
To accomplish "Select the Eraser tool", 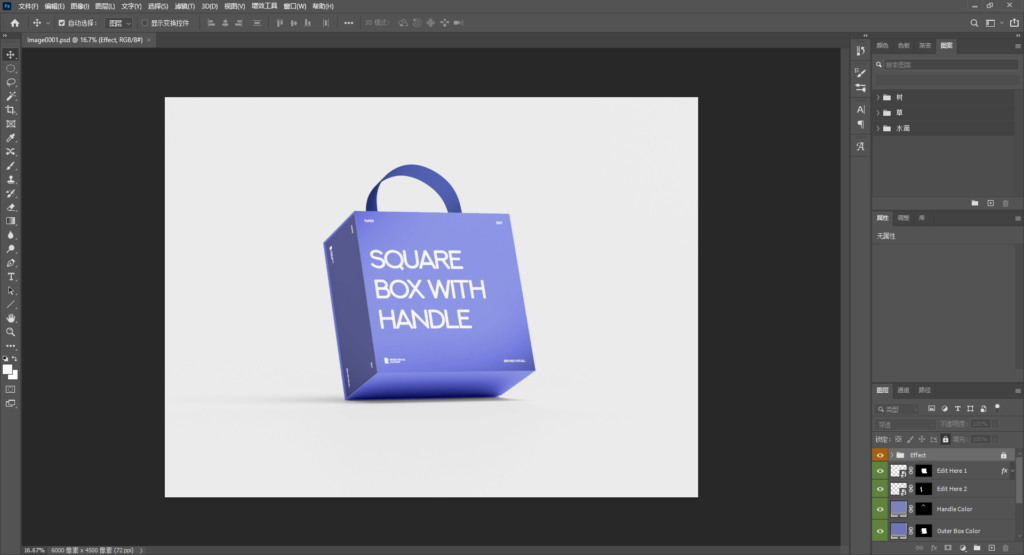I will (10, 207).
